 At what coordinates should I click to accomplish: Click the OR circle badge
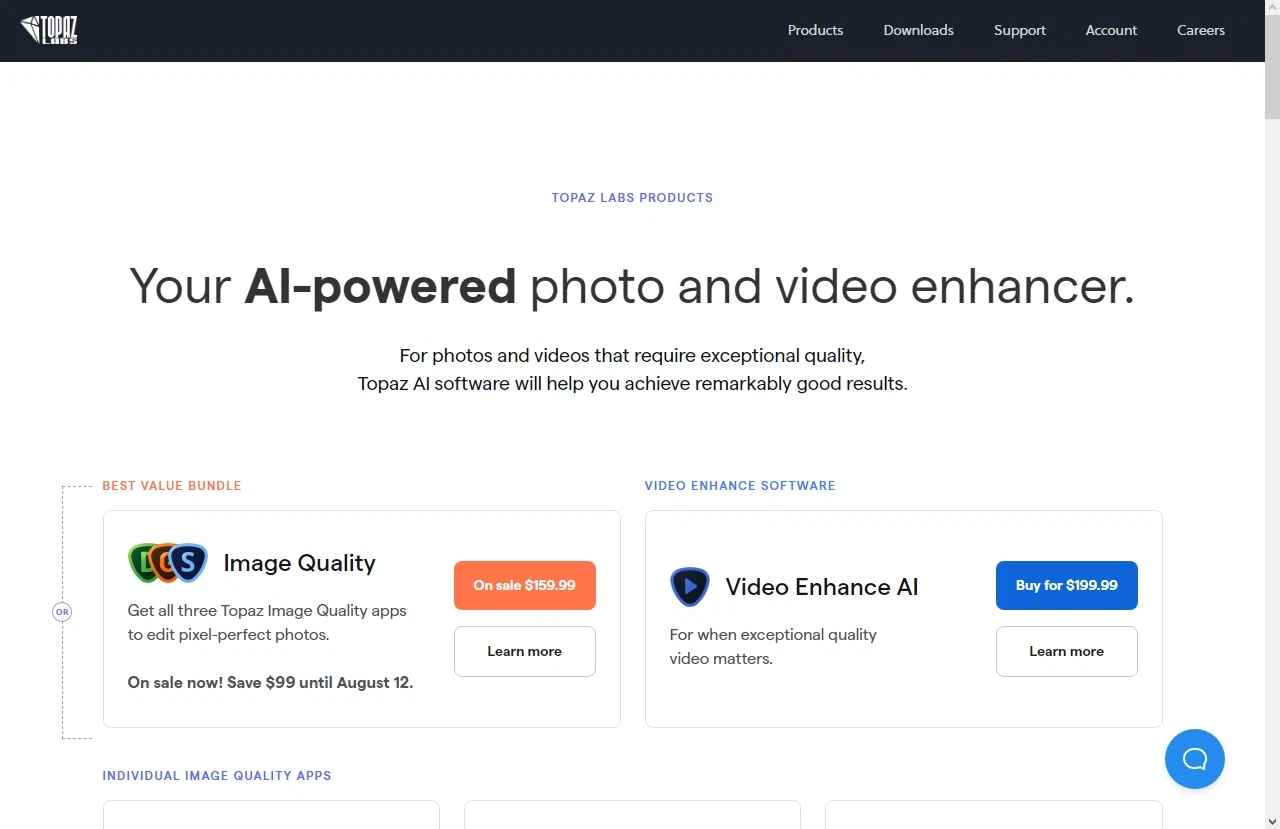click(x=62, y=611)
